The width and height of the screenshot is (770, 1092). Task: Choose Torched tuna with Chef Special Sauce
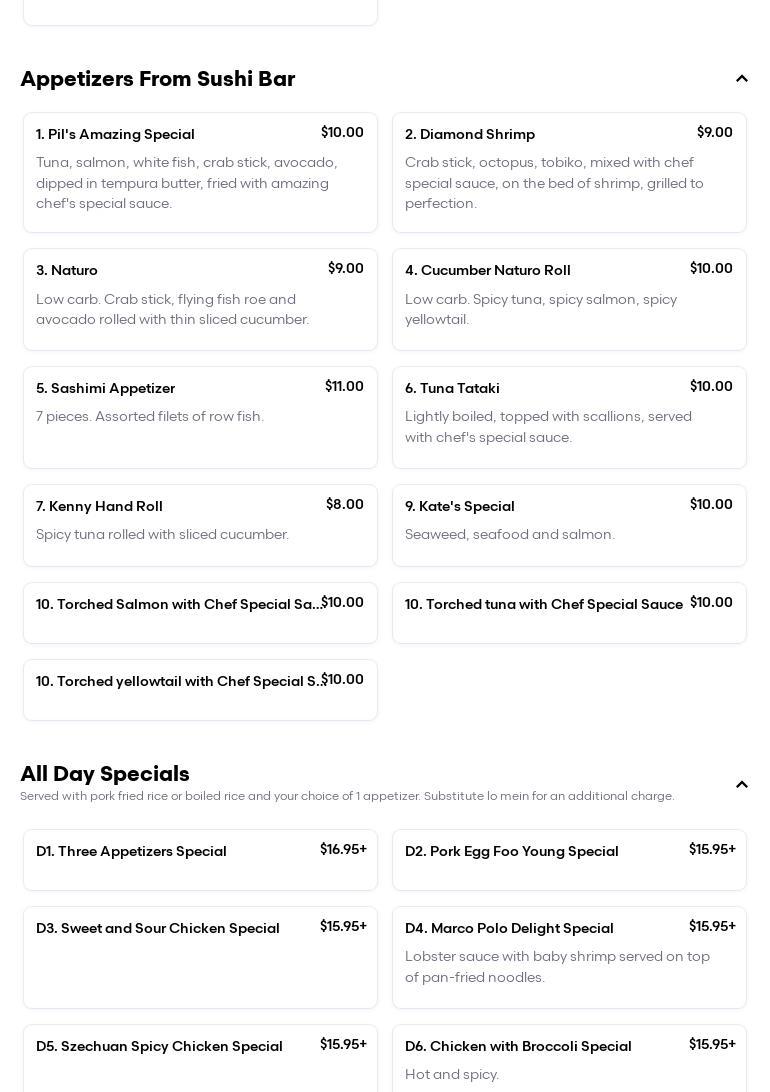569,612
